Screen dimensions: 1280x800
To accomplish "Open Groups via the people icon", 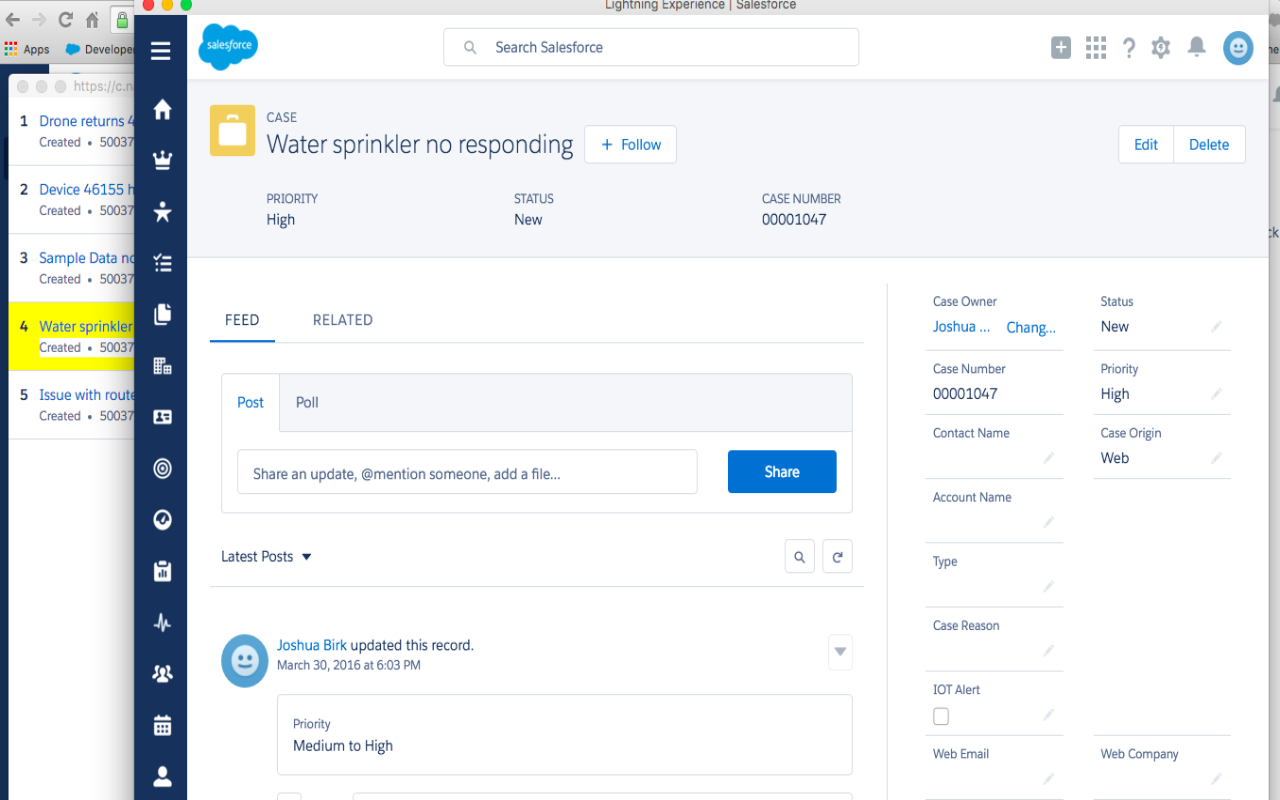I will (161, 673).
